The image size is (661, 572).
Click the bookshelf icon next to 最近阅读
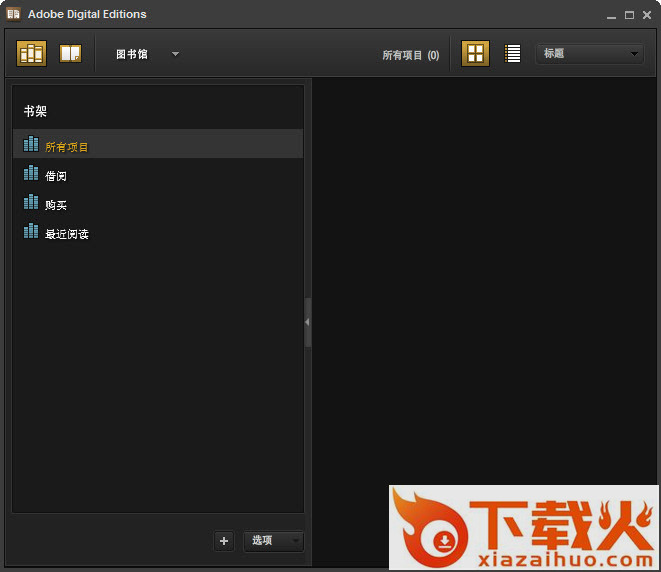(x=31, y=231)
